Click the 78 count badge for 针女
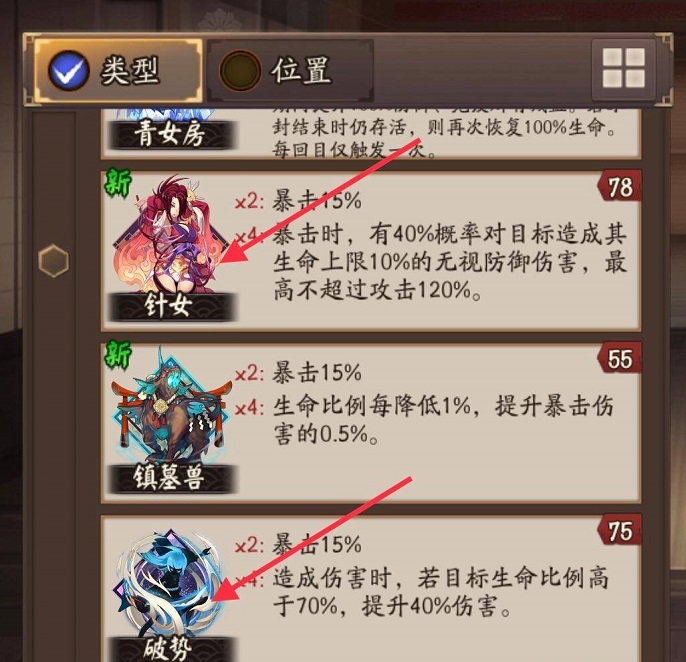This screenshot has height=662, width=686. click(620, 186)
